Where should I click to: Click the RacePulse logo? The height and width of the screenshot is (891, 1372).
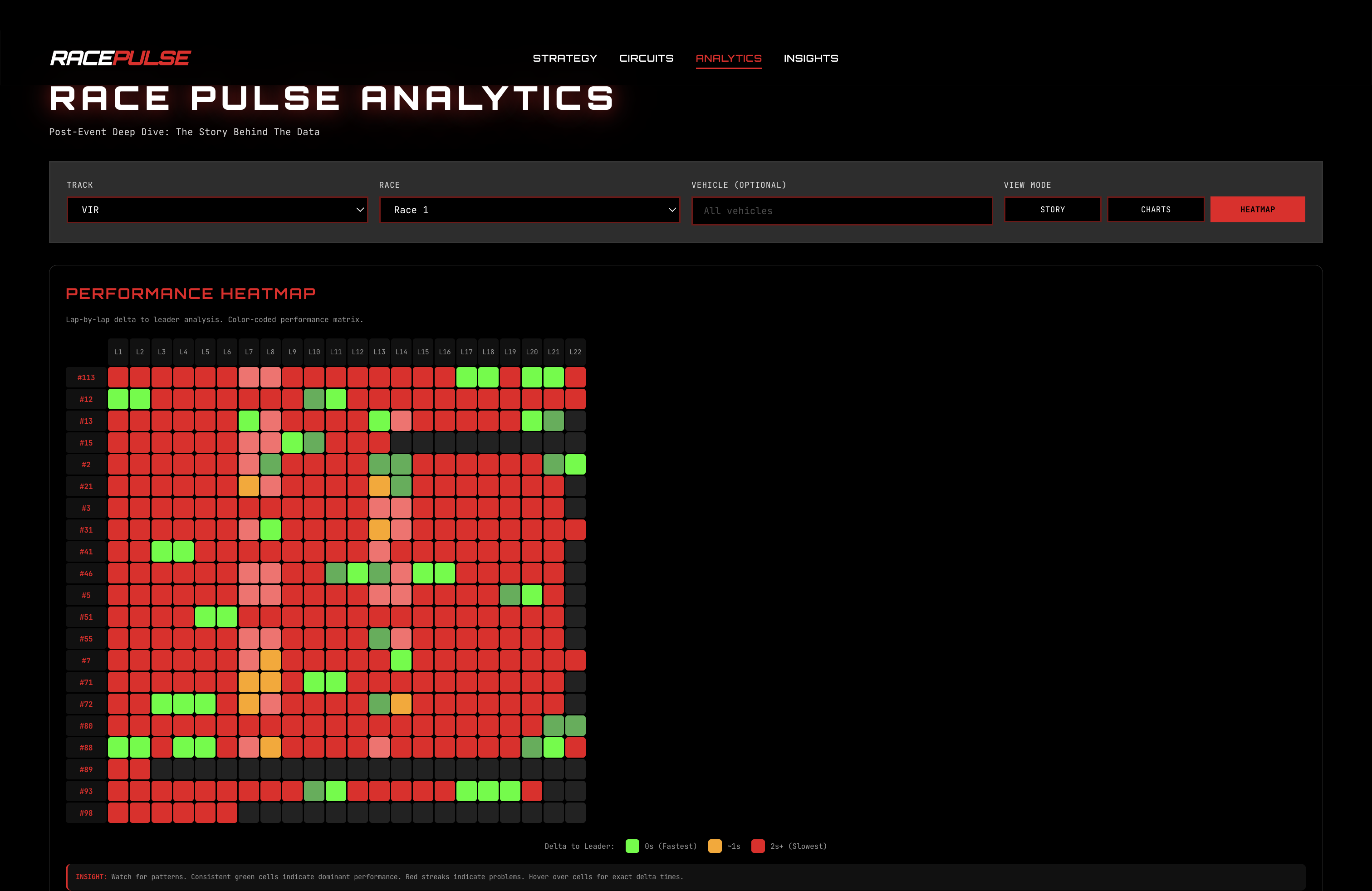click(120, 58)
